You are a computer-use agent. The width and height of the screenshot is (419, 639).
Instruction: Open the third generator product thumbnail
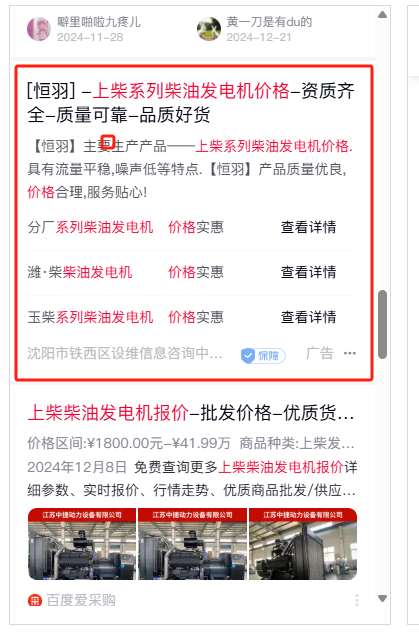[x=303, y=544]
